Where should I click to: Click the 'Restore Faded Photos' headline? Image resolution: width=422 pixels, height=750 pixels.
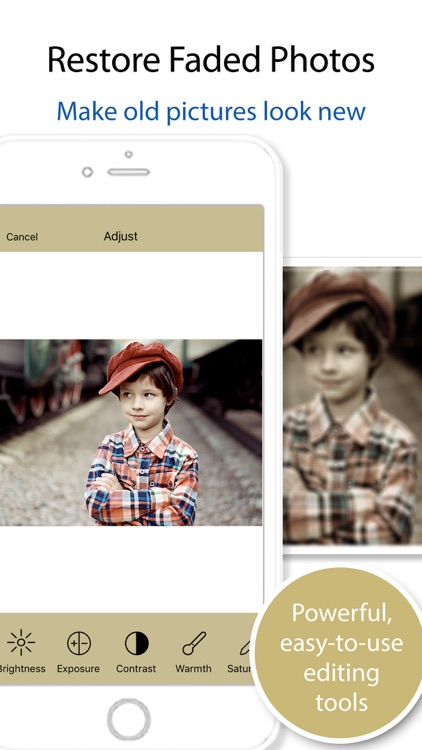tap(211, 60)
